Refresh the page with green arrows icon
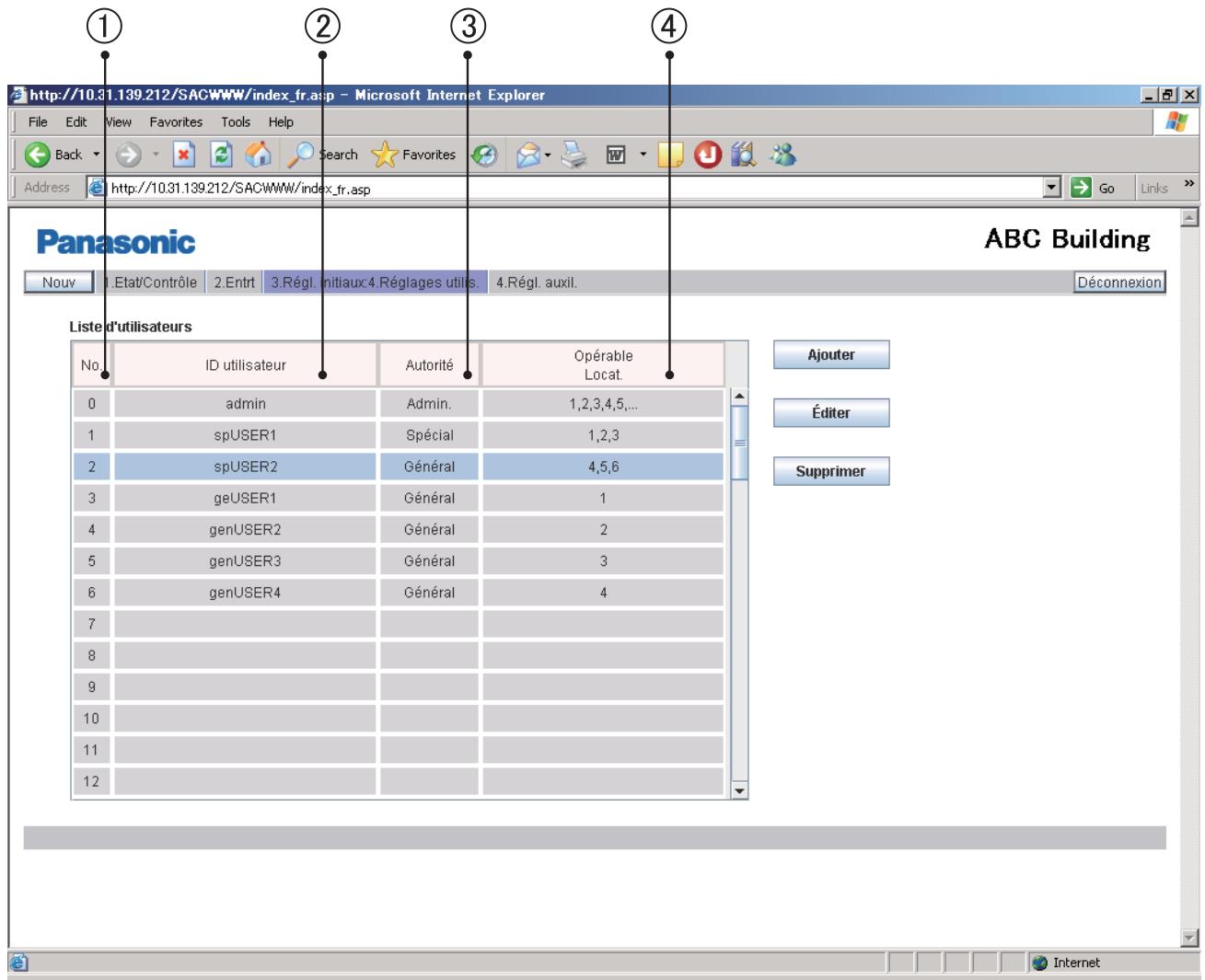Viewport: 1205px width, 980px height. (221, 155)
